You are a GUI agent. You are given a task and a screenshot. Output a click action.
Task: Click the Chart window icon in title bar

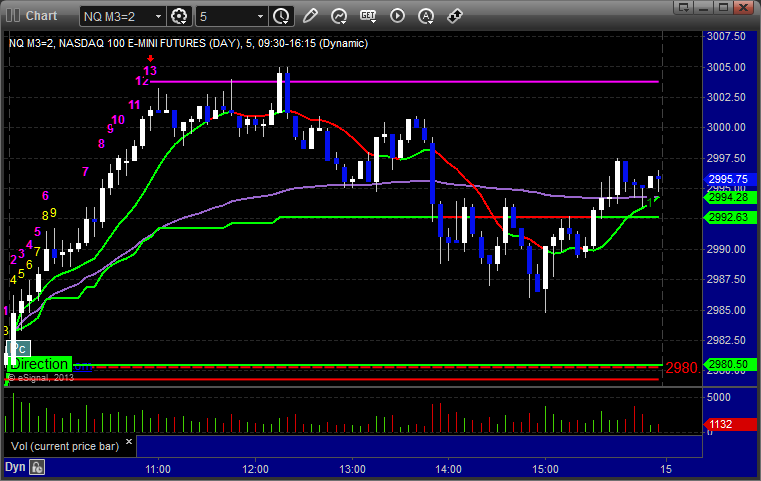click(13, 16)
